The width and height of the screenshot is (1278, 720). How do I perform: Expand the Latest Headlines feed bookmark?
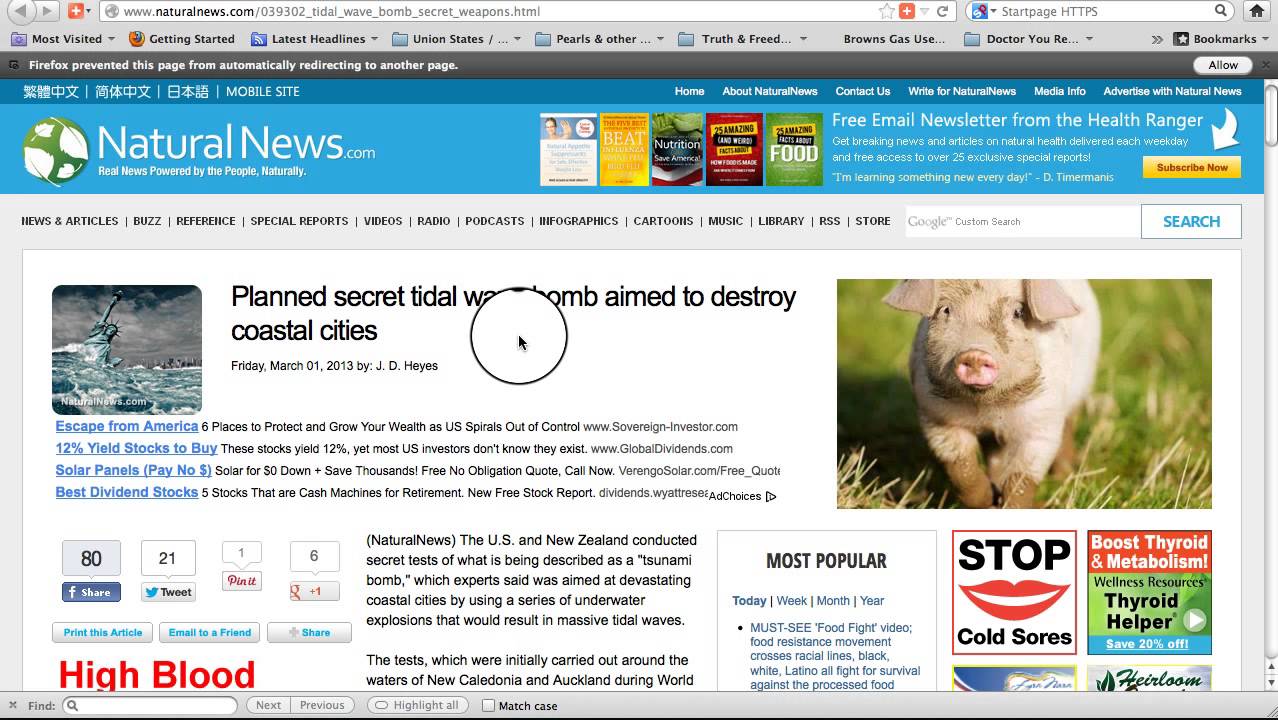tap(315, 39)
